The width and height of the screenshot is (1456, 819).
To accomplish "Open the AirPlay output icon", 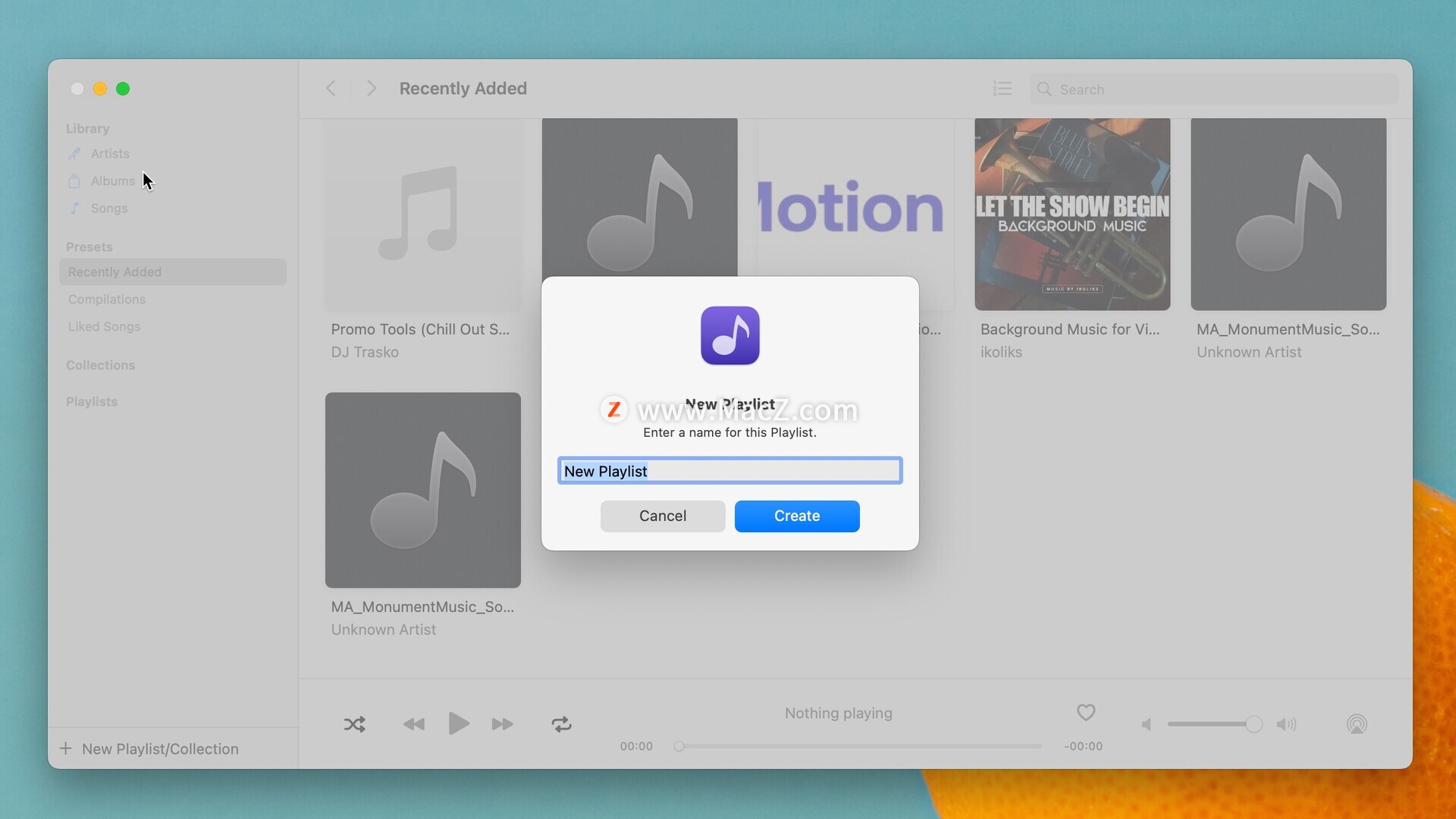I will (1357, 724).
